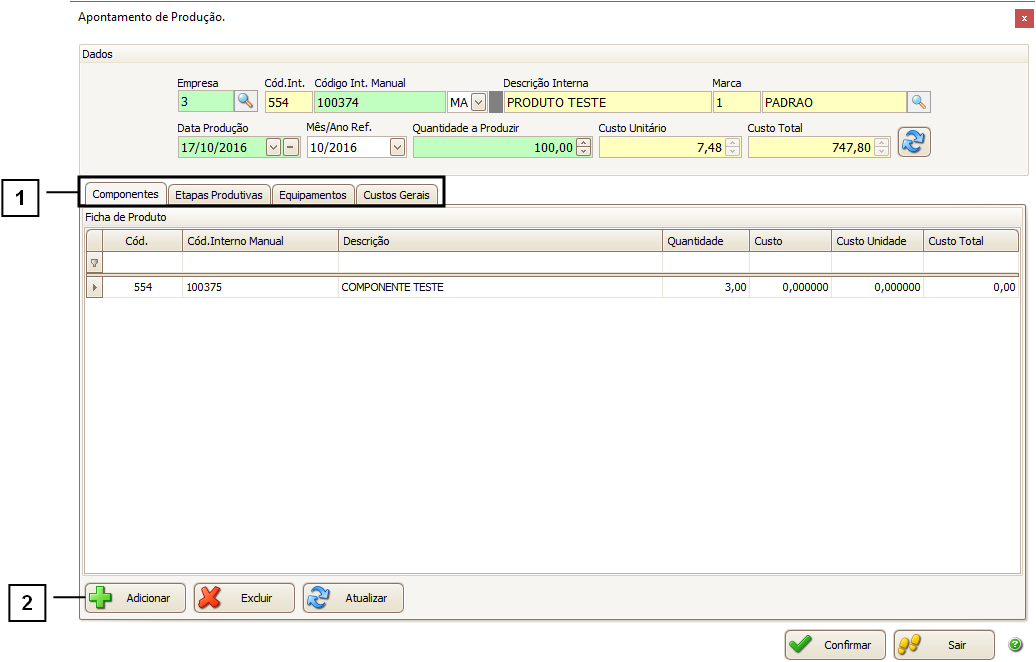1036x662 pixels.
Task: Switch to the Etapas Produtivas tab
Action: tap(218, 195)
